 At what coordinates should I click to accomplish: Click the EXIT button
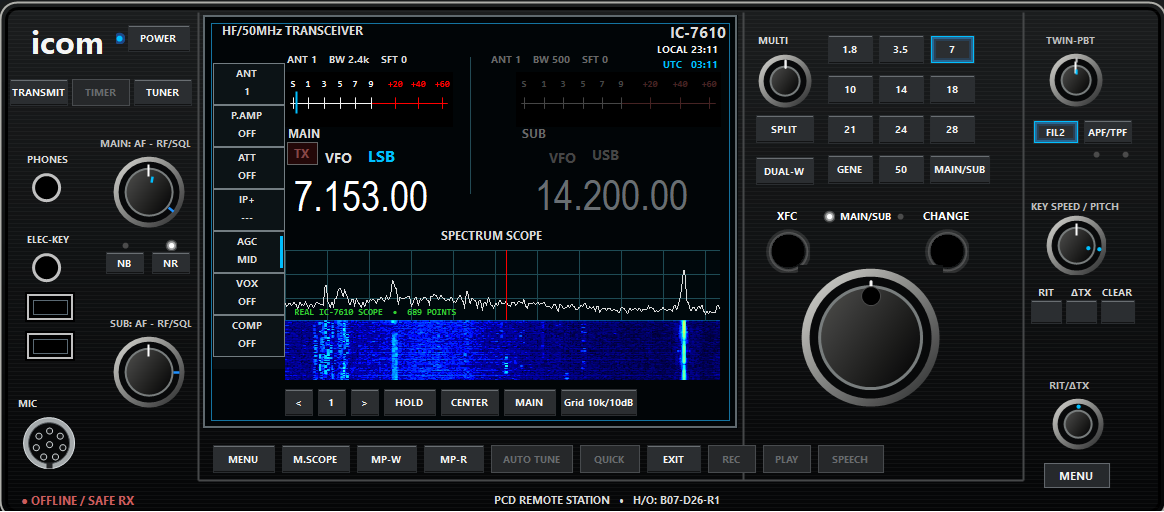(x=673, y=459)
